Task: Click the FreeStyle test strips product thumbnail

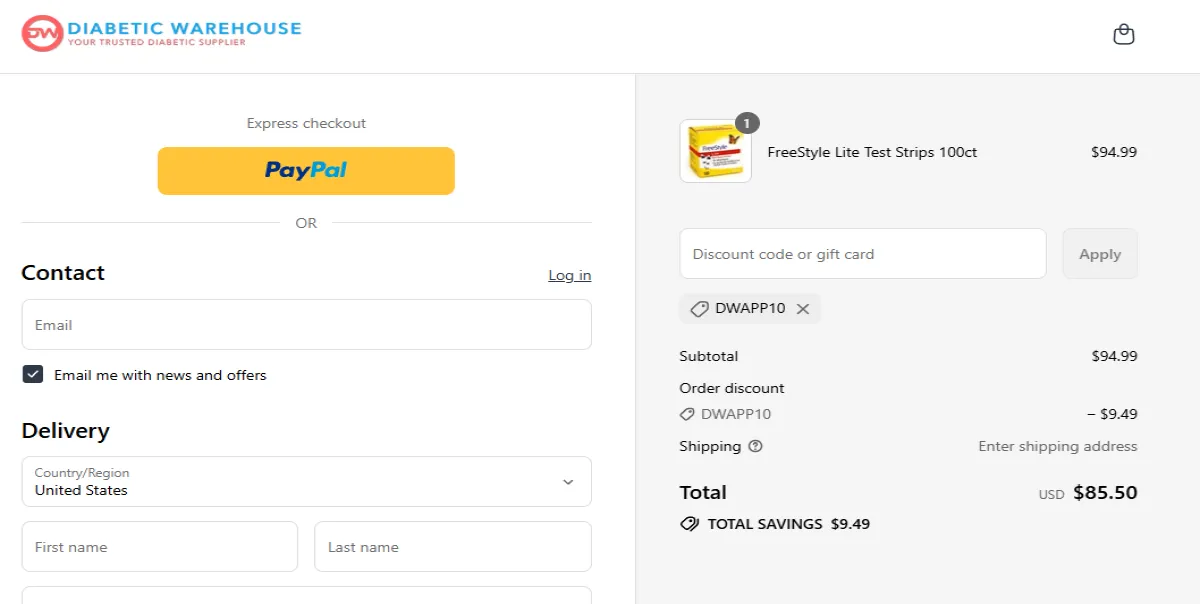Action: point(715,151)
